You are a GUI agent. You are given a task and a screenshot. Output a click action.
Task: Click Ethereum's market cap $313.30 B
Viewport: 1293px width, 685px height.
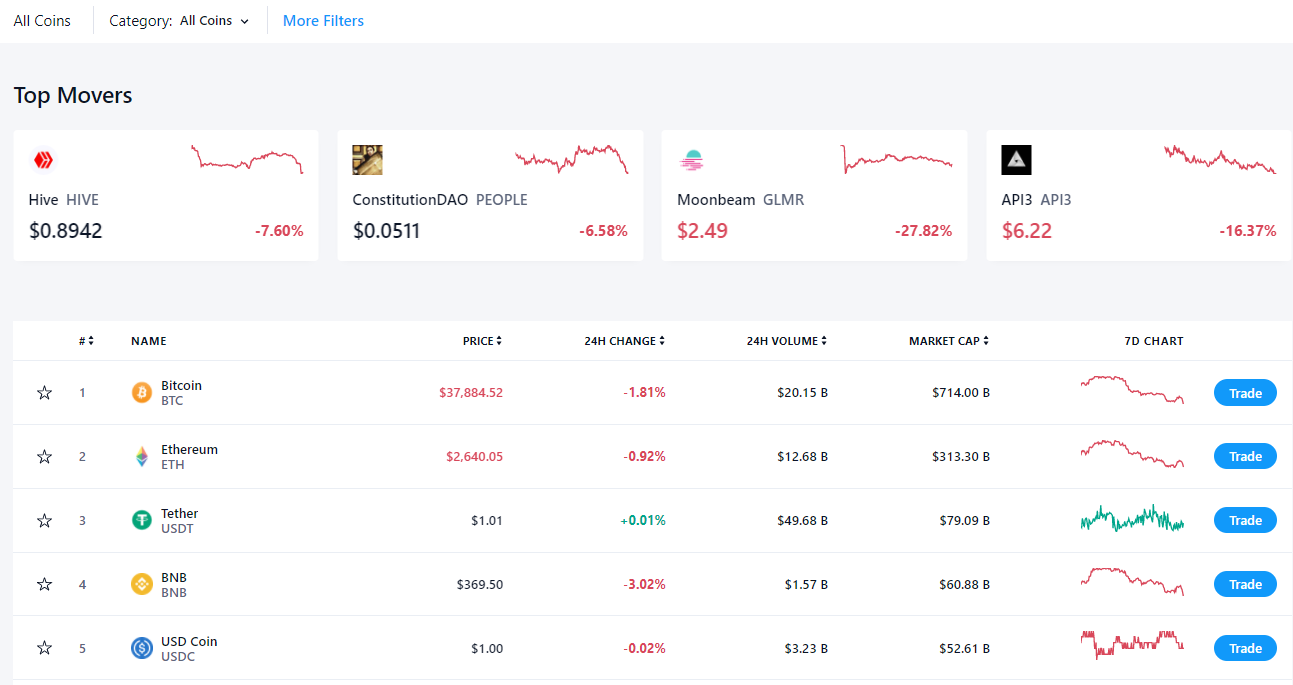[961, 457]
